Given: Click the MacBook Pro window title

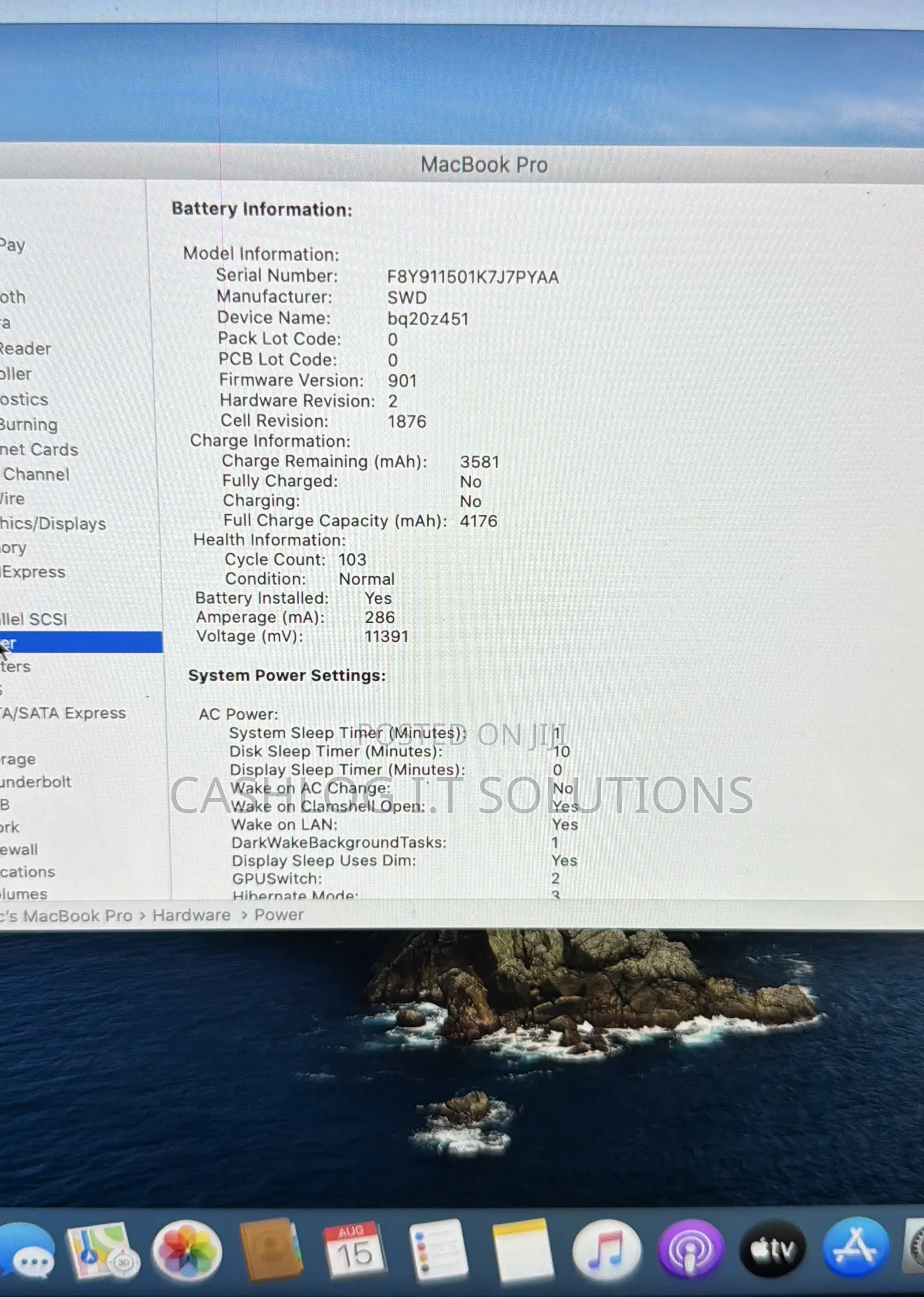Looking at the screenshot, I should [484, 165].
